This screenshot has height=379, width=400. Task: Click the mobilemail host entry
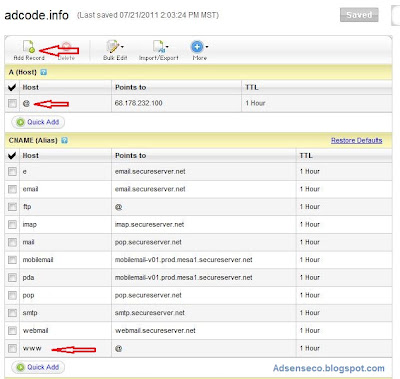point(38,260)
